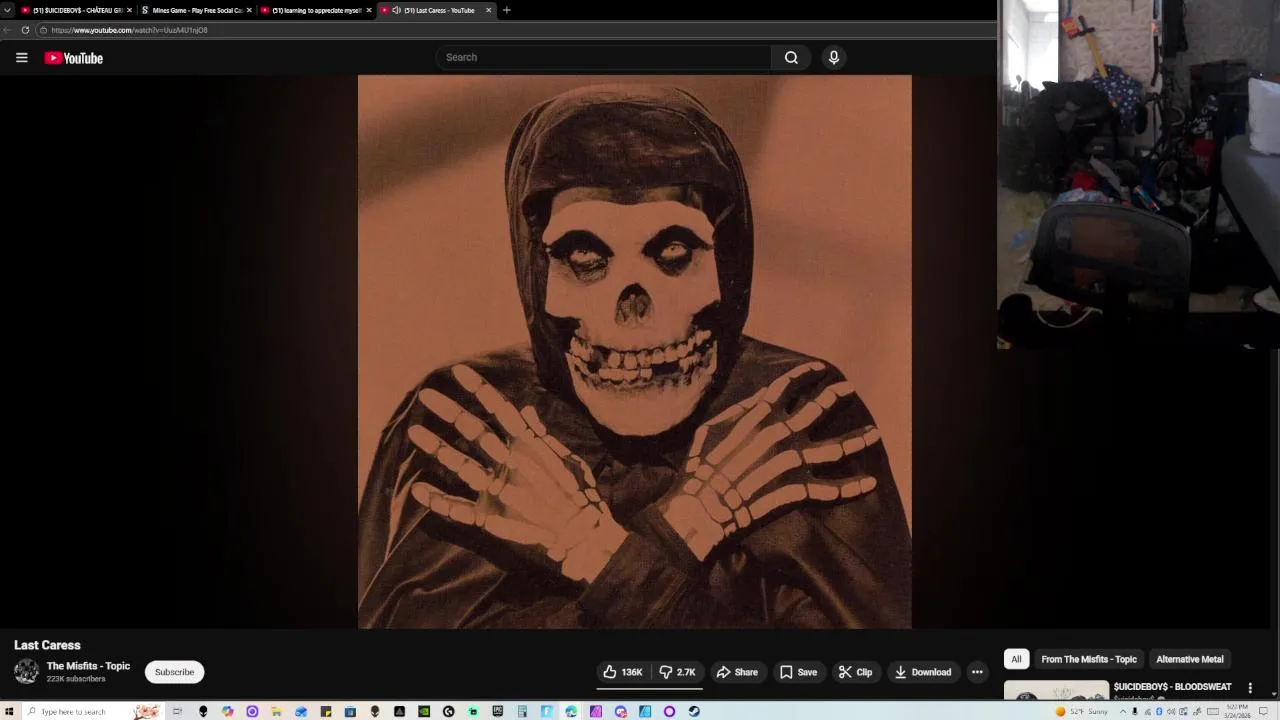1280x720 pixels.
Task: Like the video with 136K likes
Action: 622,672
